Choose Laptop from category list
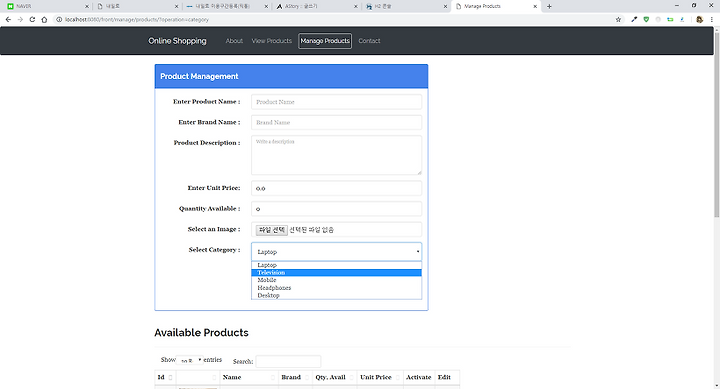Screen dimensions: 720x389 coord(337,265)
